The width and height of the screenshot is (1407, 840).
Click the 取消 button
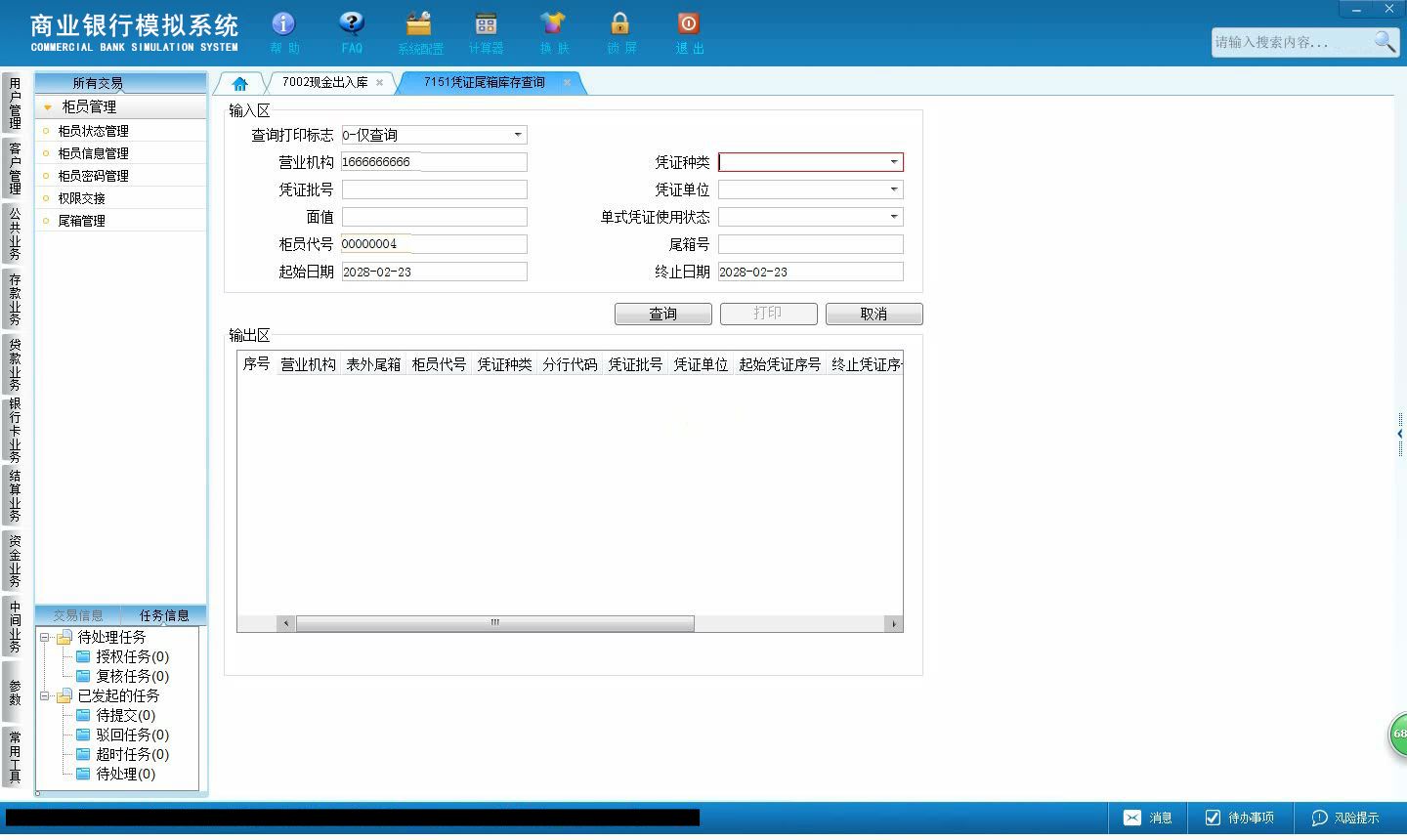[x=874, y=314]
